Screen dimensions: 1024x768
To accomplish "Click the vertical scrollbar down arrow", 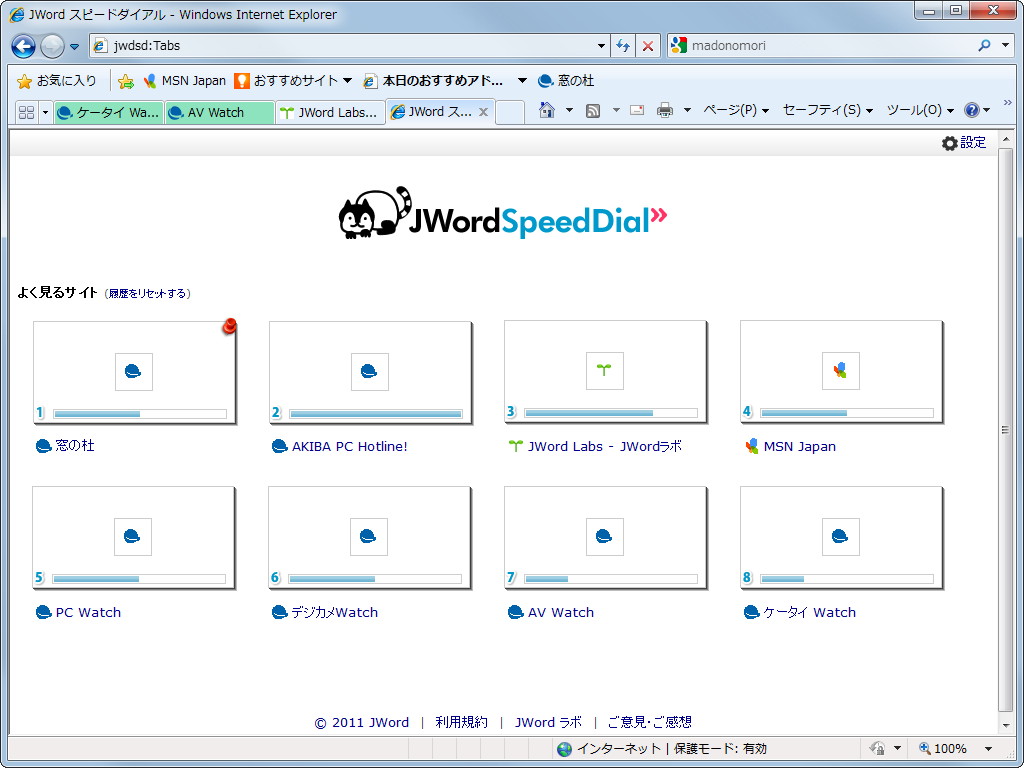I will [1006, 726].
